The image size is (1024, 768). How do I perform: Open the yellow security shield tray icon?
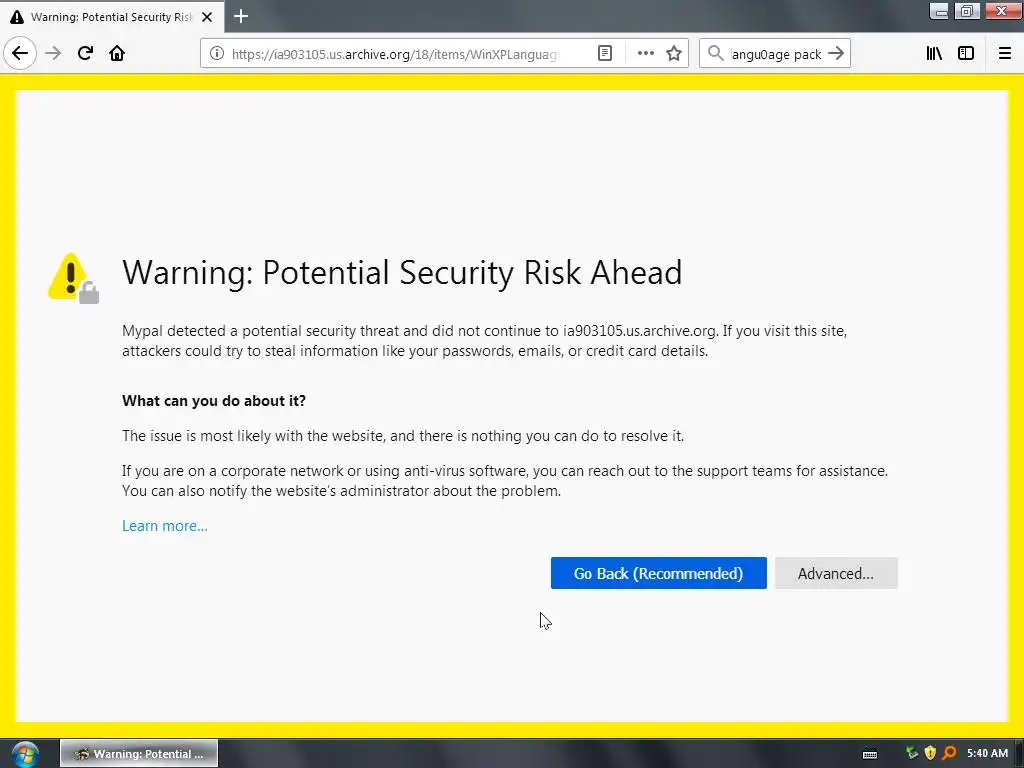931,753
